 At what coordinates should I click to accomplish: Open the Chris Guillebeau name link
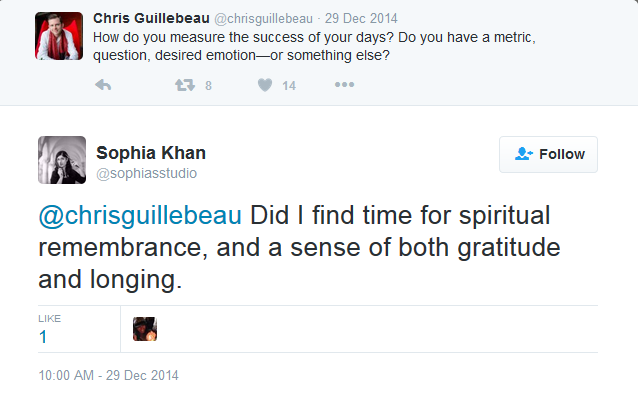pyautogui.click(x=151, y=18)
